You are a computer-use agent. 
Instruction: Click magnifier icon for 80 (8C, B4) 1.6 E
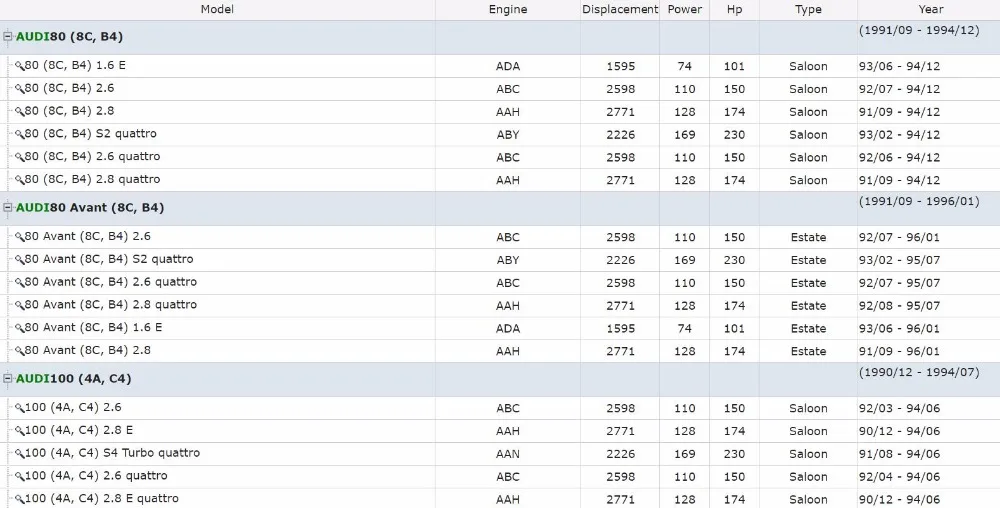(x=19, y=66)
